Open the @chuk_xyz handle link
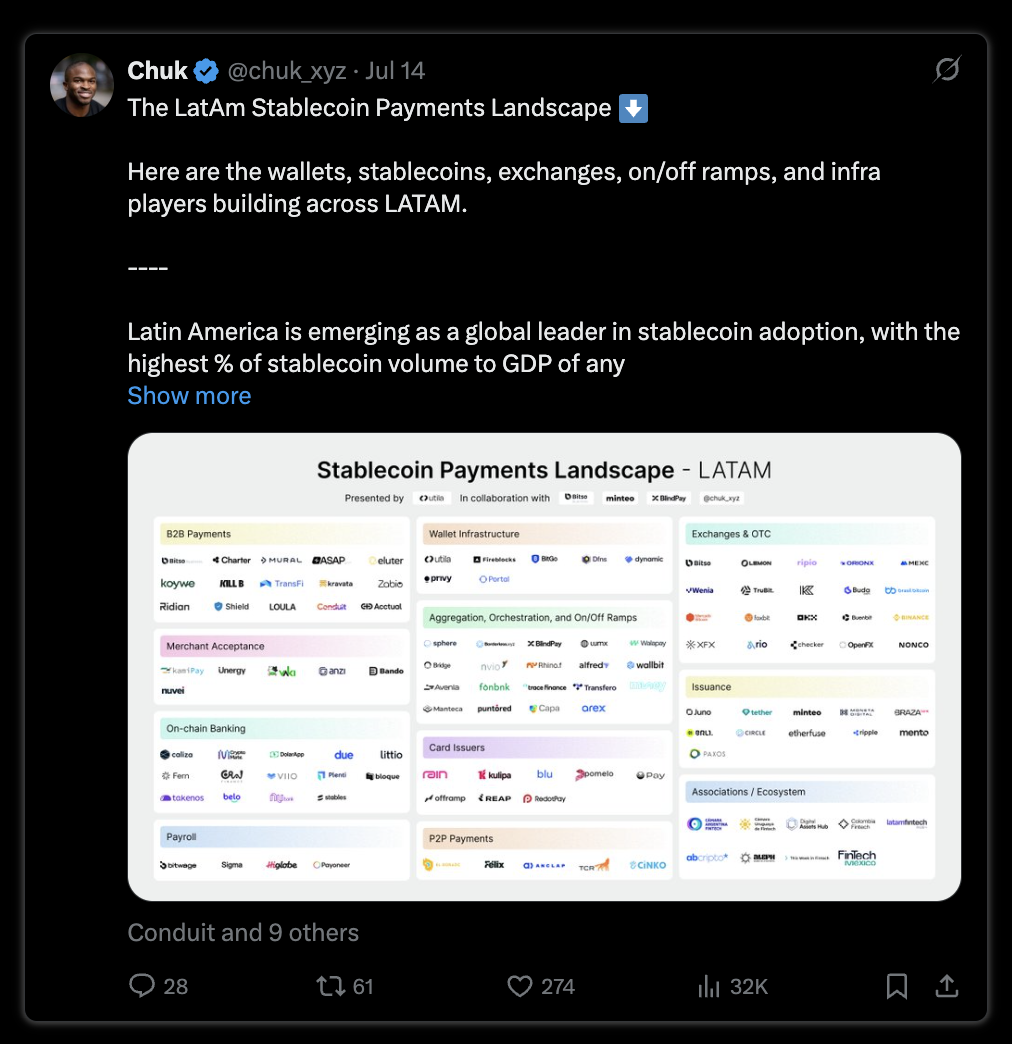This screenshot has height=1044, width=1012. point(287,71)
